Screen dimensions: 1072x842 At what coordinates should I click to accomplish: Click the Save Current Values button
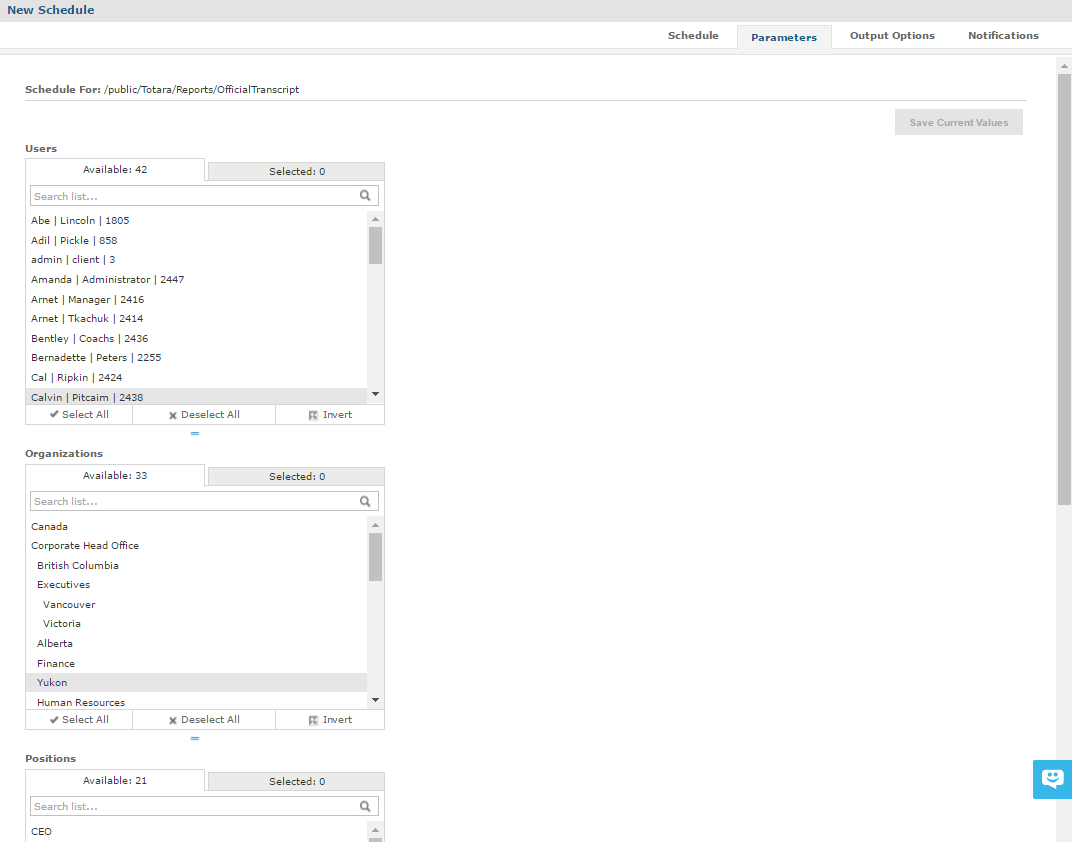(958, 123)
